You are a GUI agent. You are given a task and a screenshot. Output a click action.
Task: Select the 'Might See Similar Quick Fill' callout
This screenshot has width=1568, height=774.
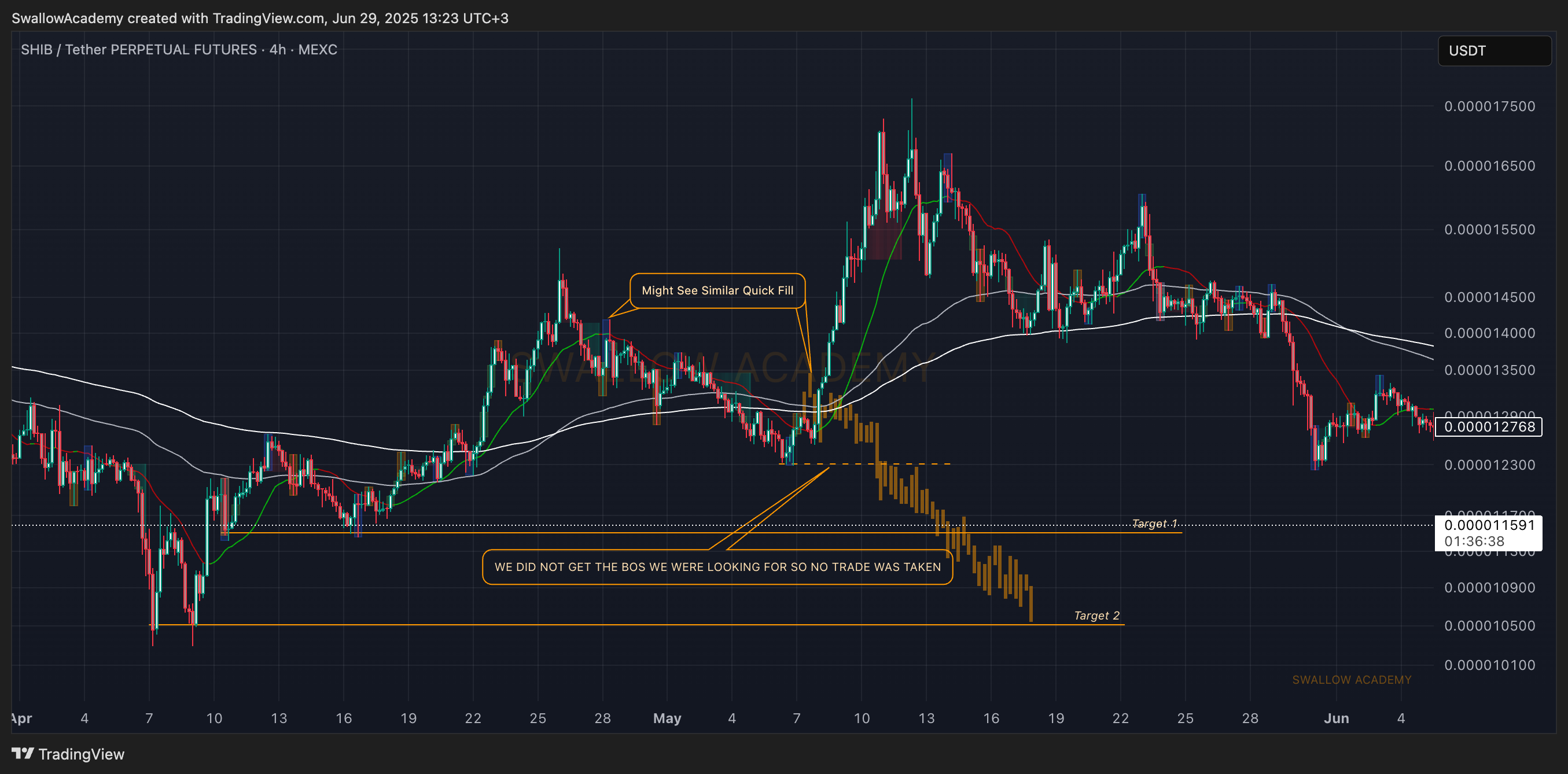(x=717, y=290)
